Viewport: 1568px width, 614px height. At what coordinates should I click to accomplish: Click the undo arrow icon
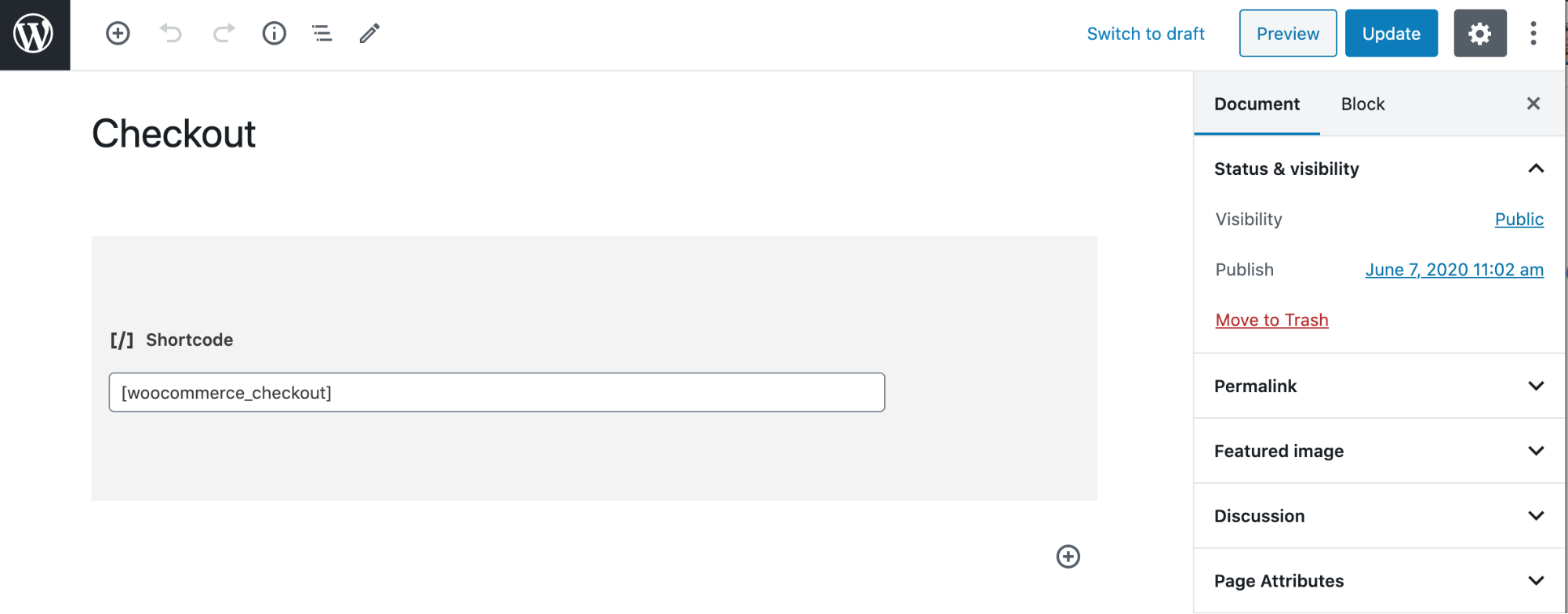(x=170, y=33)
